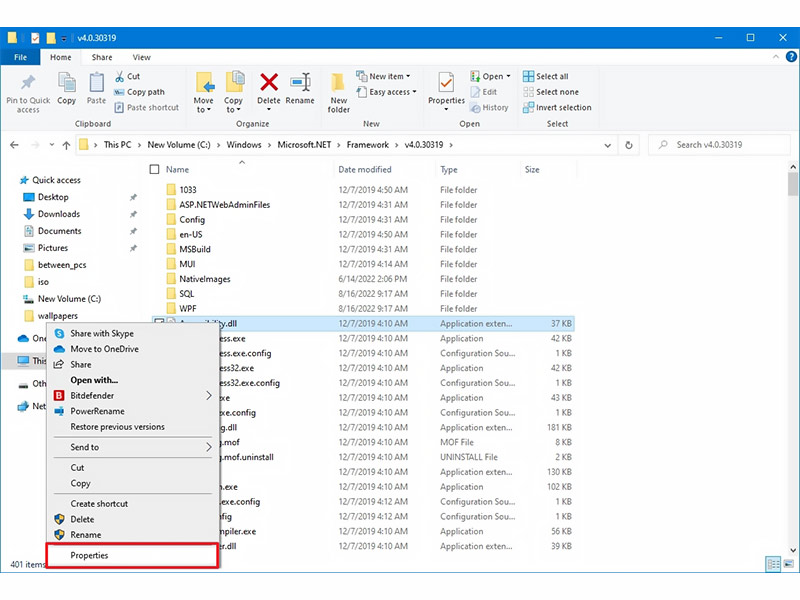Toggle the checkbox on the selected dll row
The width and height of the screenshot is (800, 600).
[x=159, y=323]
